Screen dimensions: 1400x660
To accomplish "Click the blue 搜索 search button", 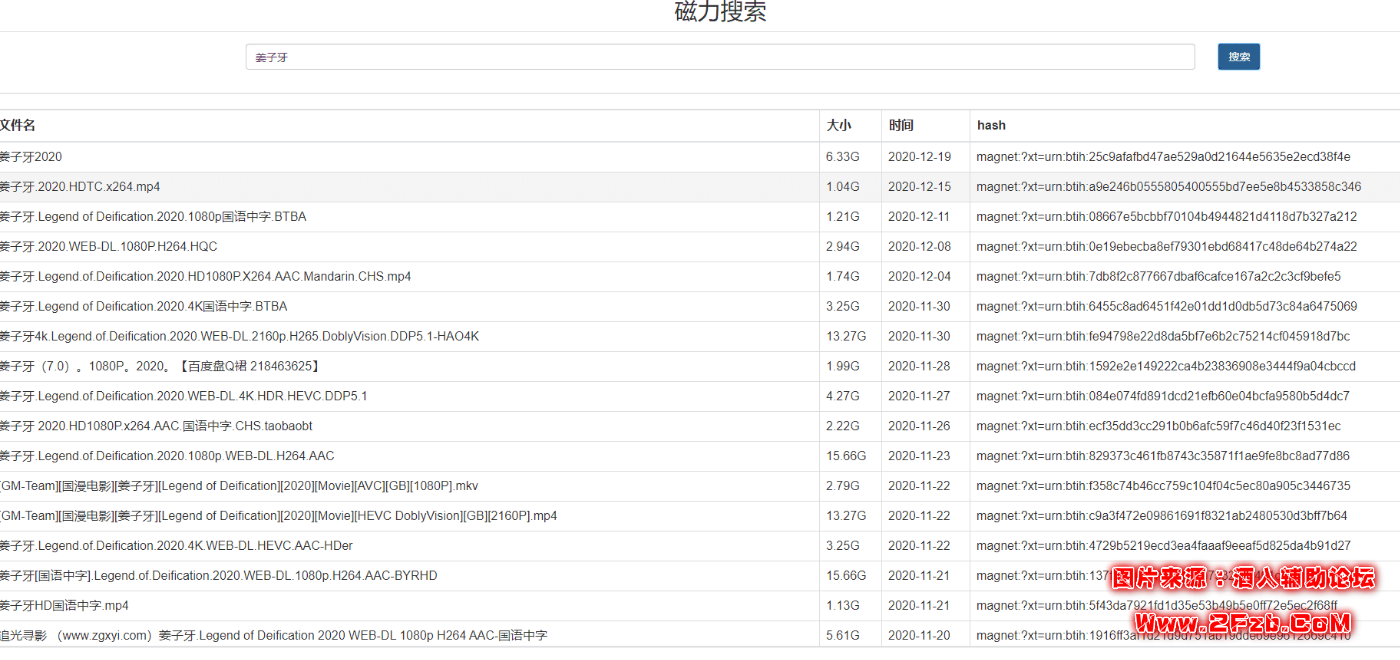I will click(x=1238, y=57).
